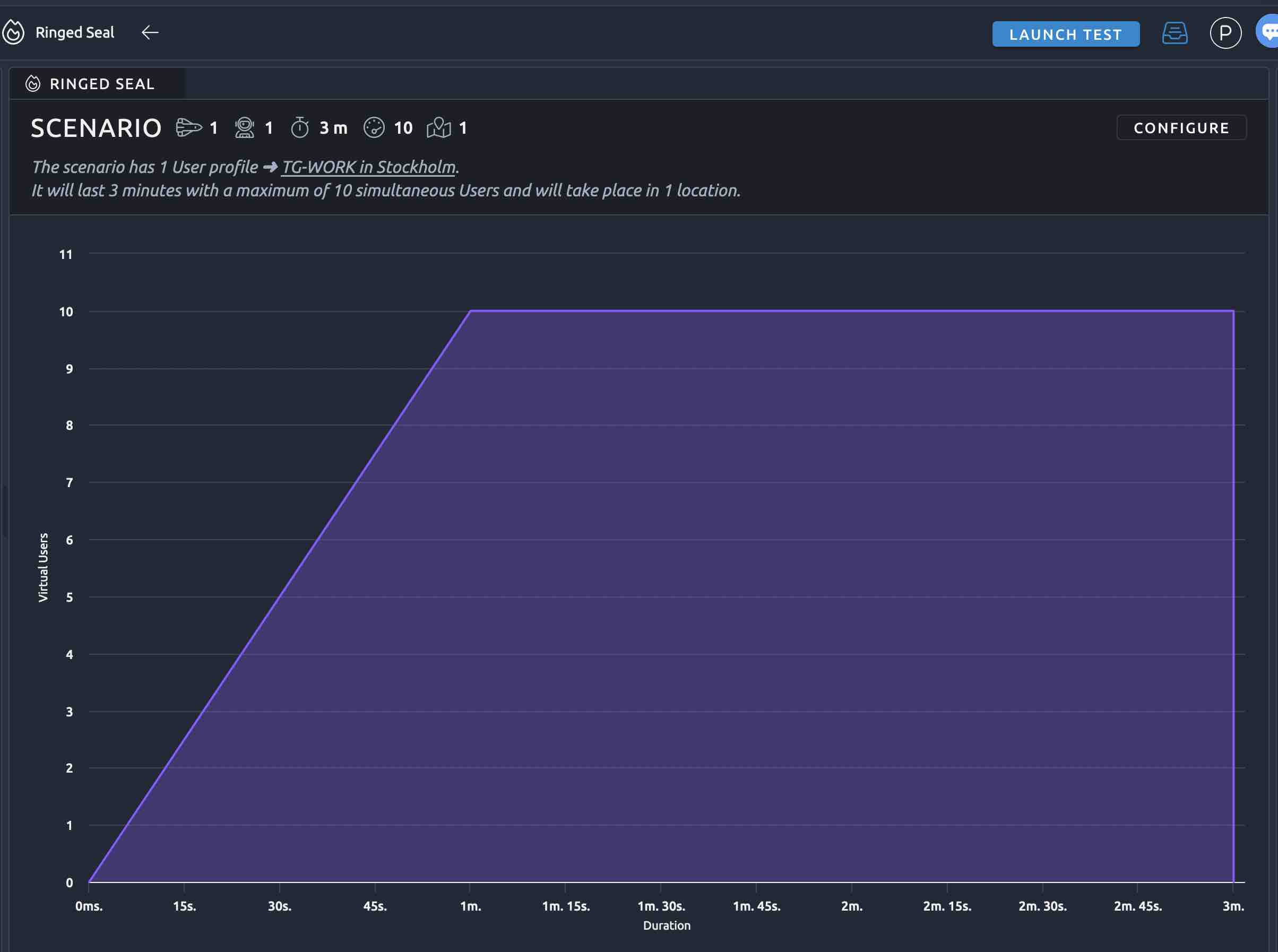This screenshot has height=952, width=1278.
Task: Open the TG-WORK in Stockholm link
Action: [369, 167]
